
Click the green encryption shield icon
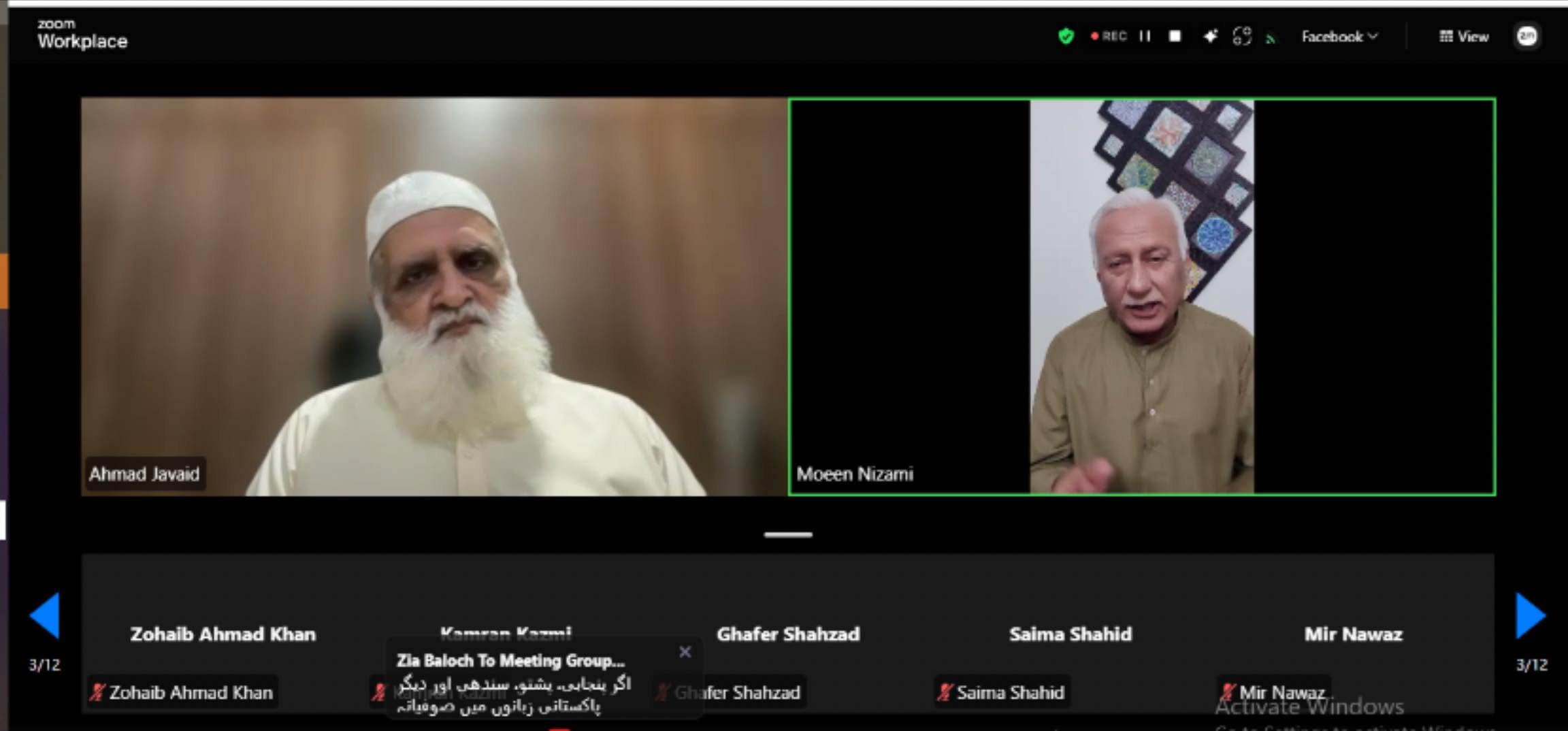click(1066, 36)
